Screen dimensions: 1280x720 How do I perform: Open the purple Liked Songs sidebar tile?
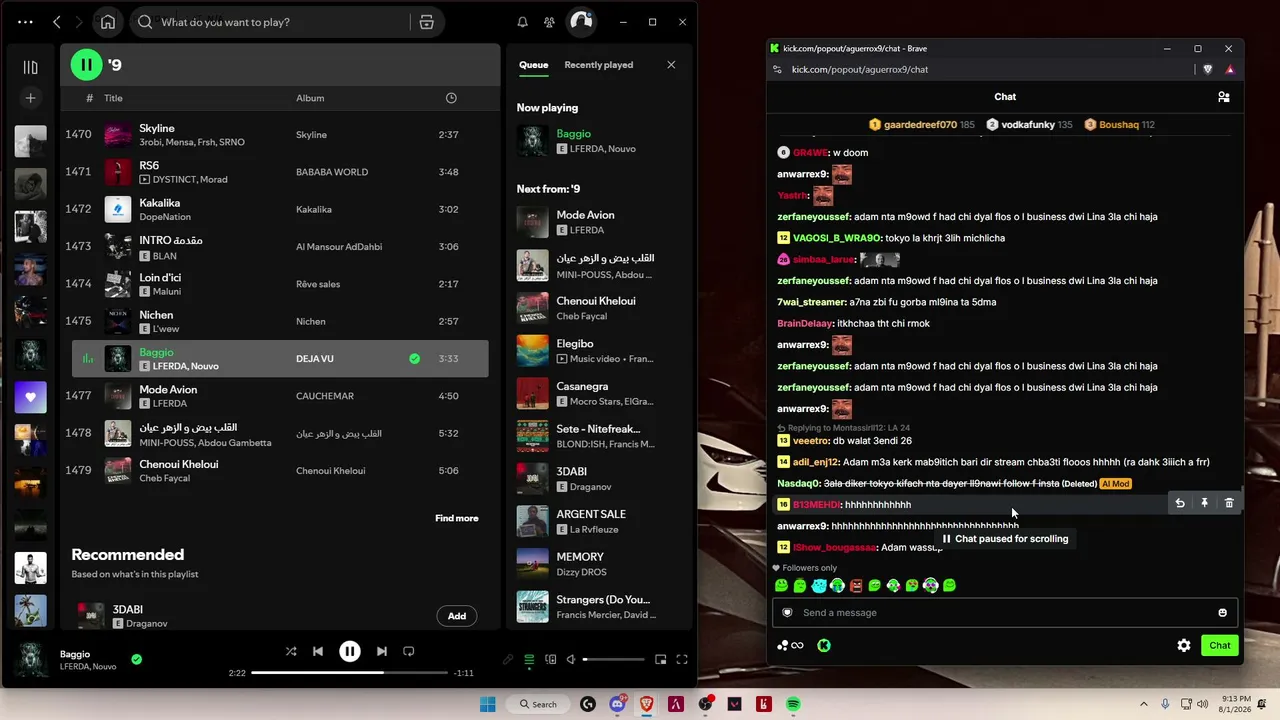pyautogui.click(x=30, y=397)
